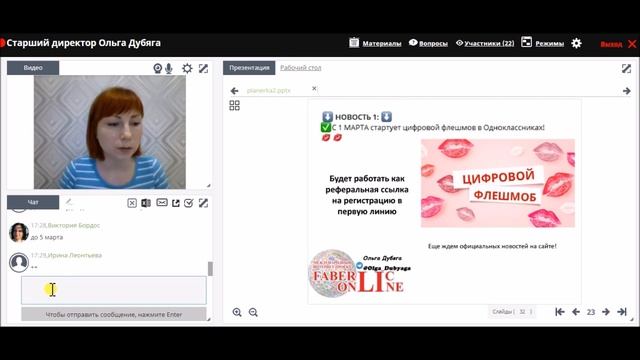This screenshot has width=640, height=360.
Task: Click the current slide number 23
Action: [591, 312]
